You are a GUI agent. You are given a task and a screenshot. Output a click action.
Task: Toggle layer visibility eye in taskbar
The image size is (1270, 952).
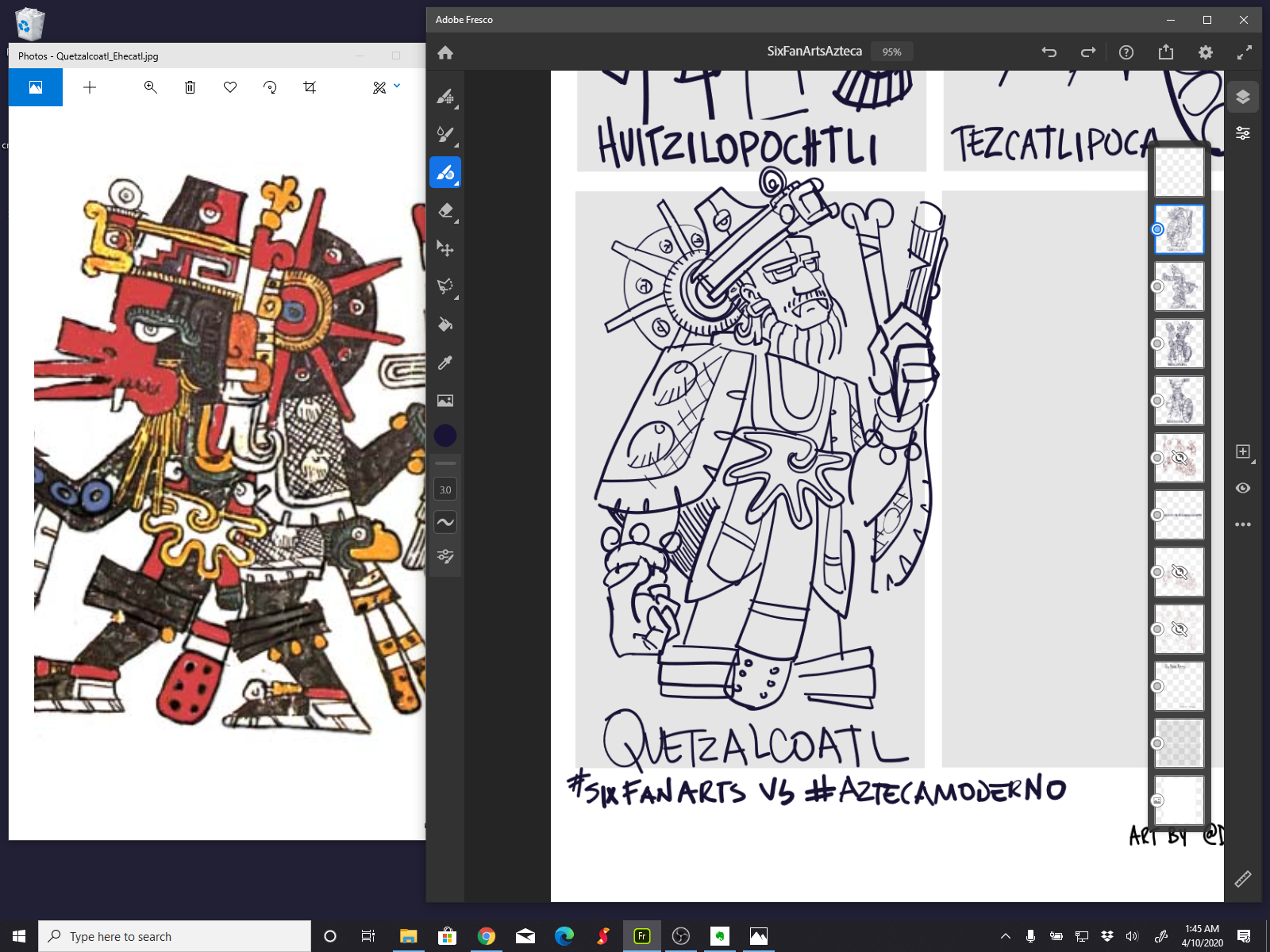1243,488
